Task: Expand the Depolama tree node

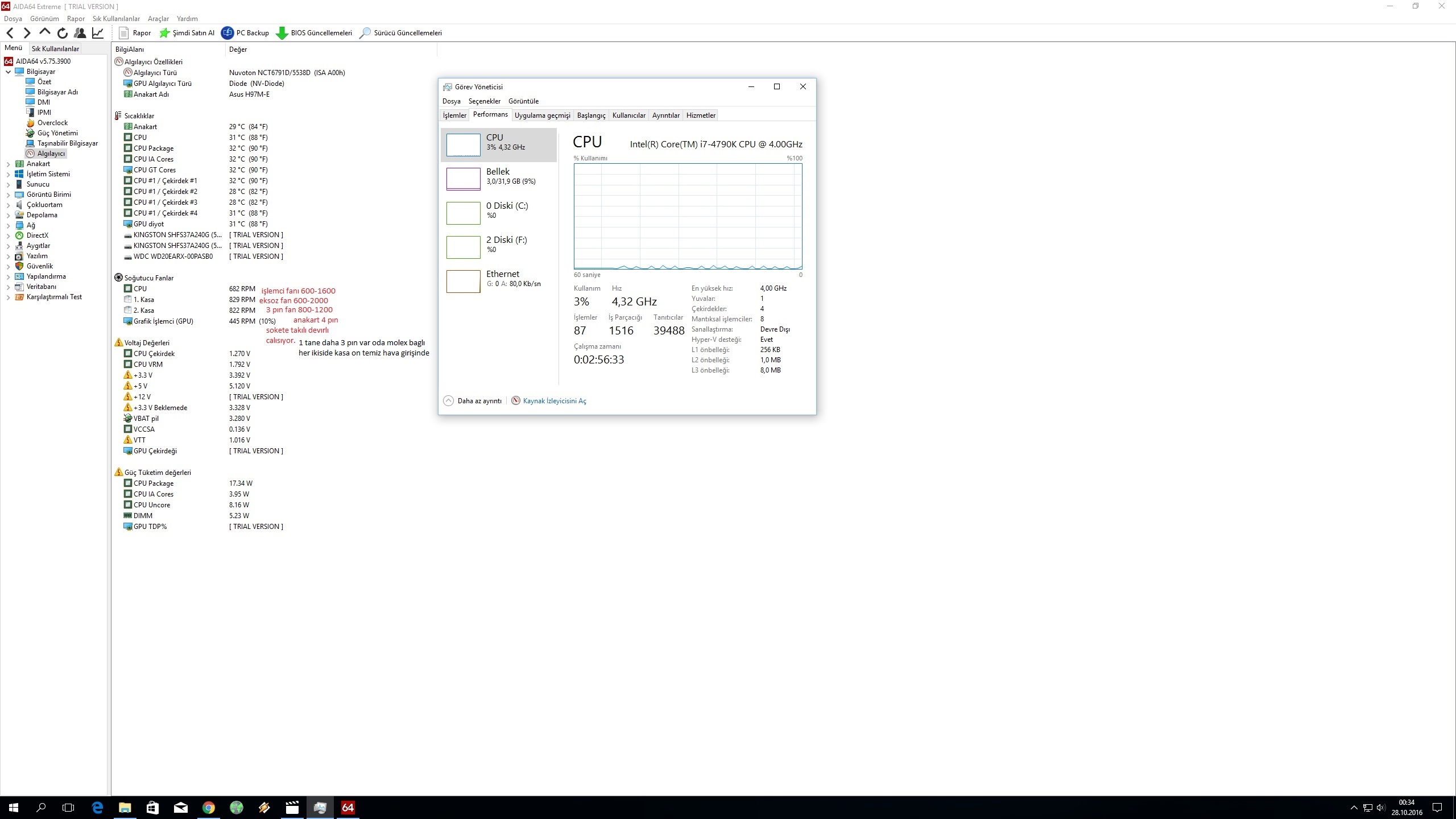Action: [x=9, y=216]
